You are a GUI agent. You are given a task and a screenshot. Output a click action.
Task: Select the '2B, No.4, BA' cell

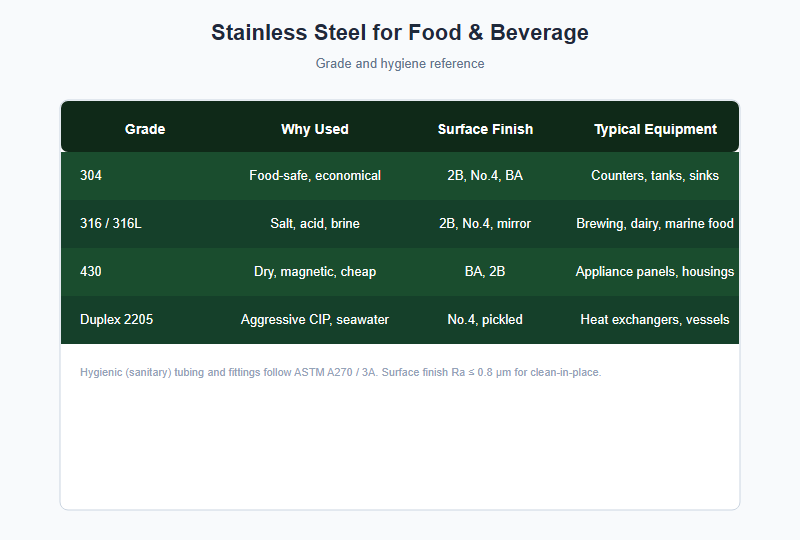(485, 176)
